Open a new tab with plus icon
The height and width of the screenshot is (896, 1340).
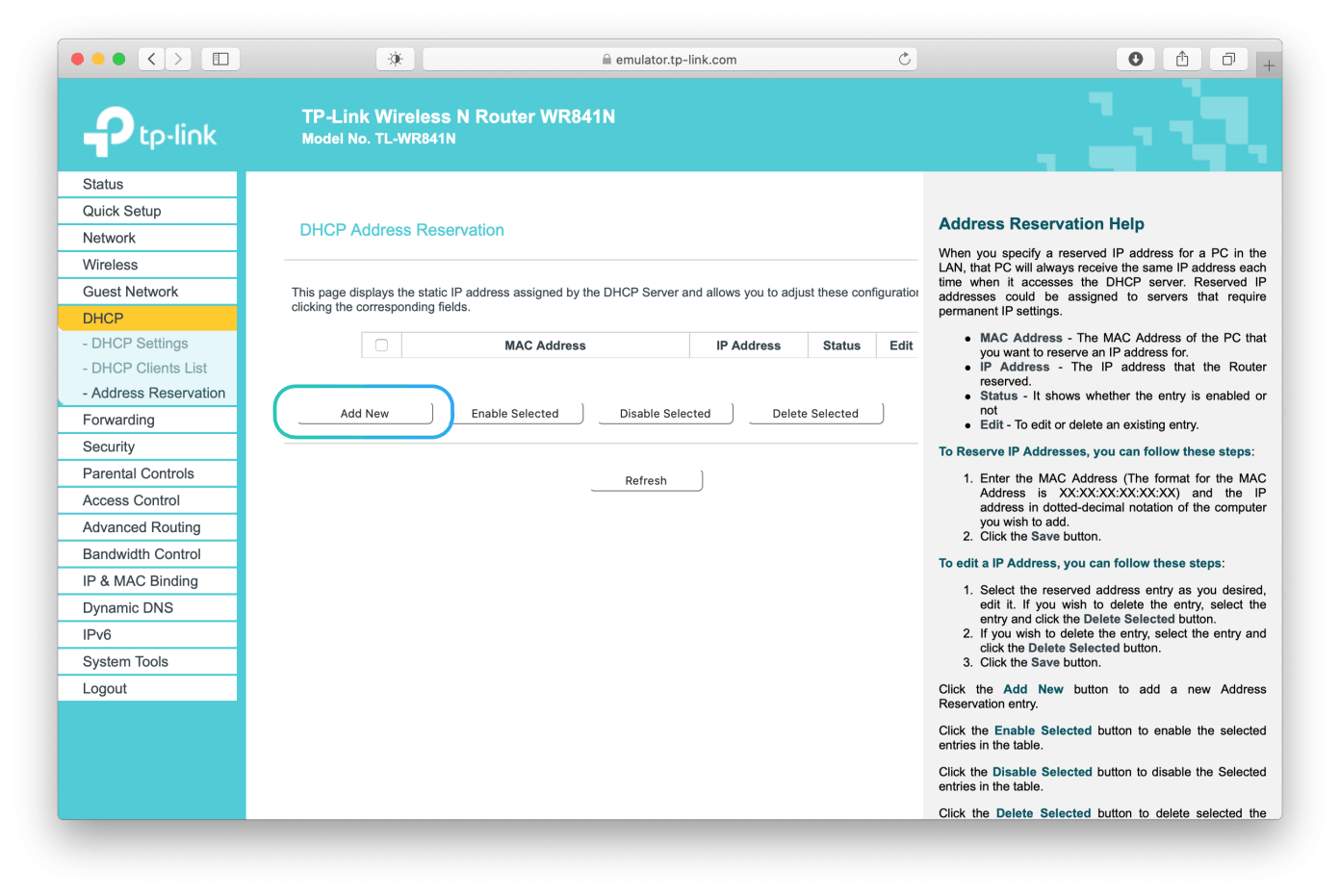1269,65
